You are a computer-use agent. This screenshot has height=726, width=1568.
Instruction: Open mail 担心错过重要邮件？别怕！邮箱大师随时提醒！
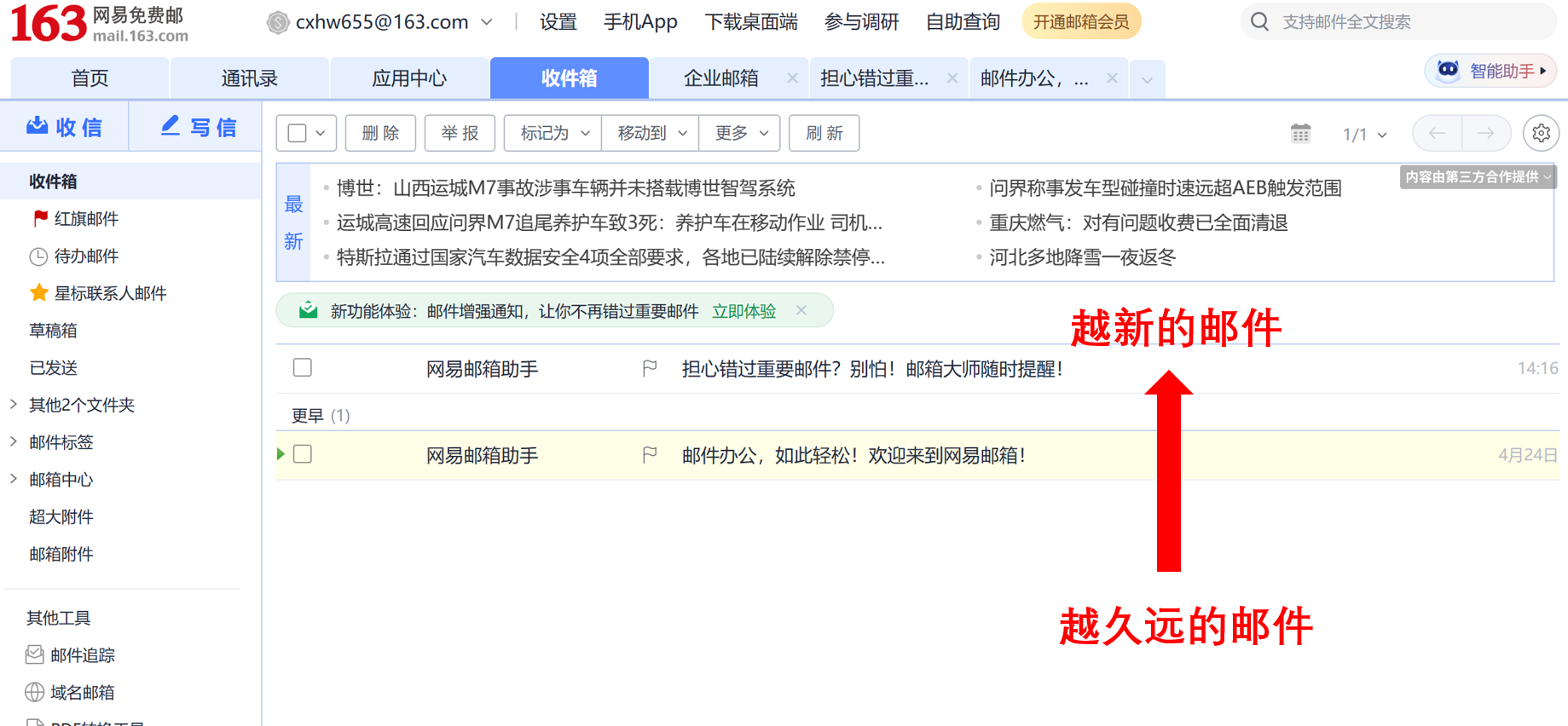point(872,369)
